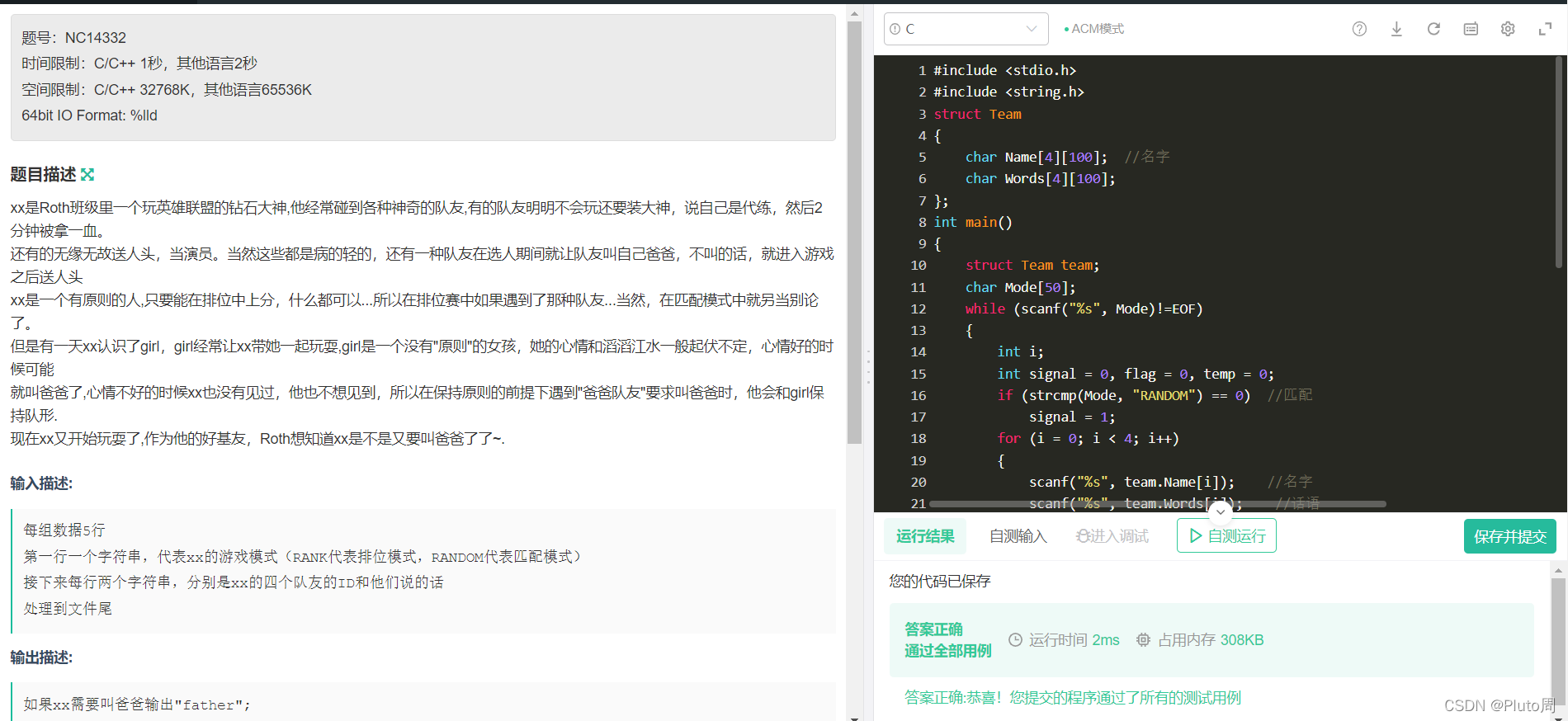Click the 输出描述 heading

pyautogui.click(x=41, y=657)
